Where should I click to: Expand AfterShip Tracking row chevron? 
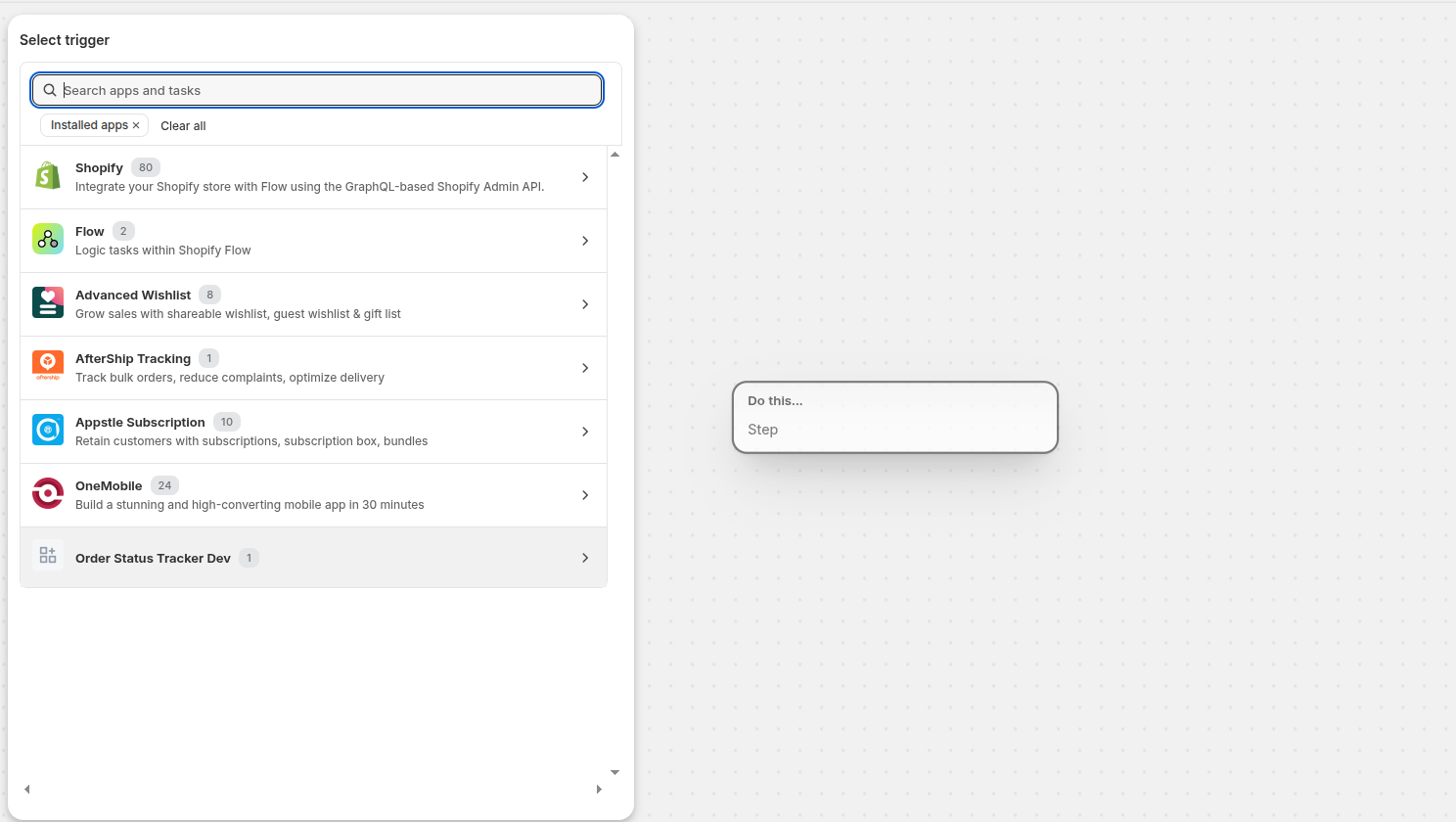pyautogui.click(x=585, y=368)
